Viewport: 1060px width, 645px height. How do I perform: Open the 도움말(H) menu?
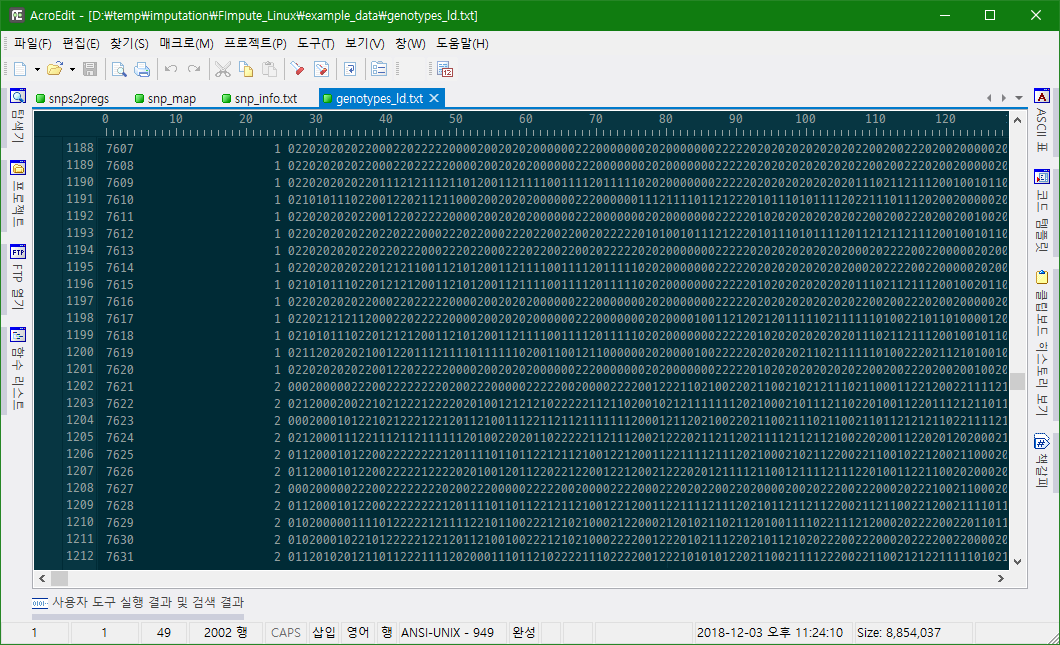click(462, 43)
